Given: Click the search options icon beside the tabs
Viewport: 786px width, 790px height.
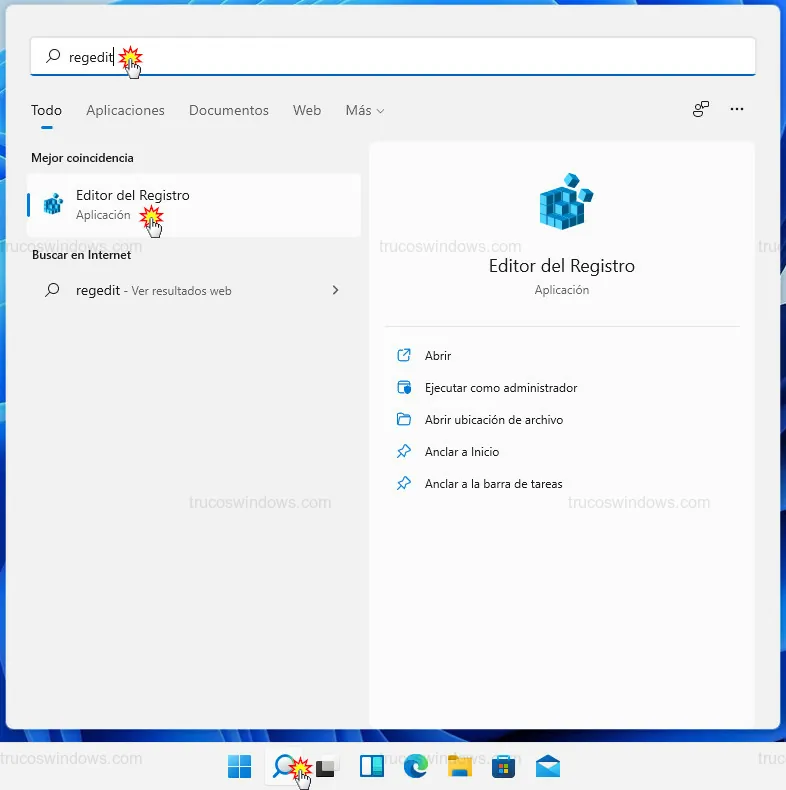Looking at the screenshot, I should [x=701, y=110].
